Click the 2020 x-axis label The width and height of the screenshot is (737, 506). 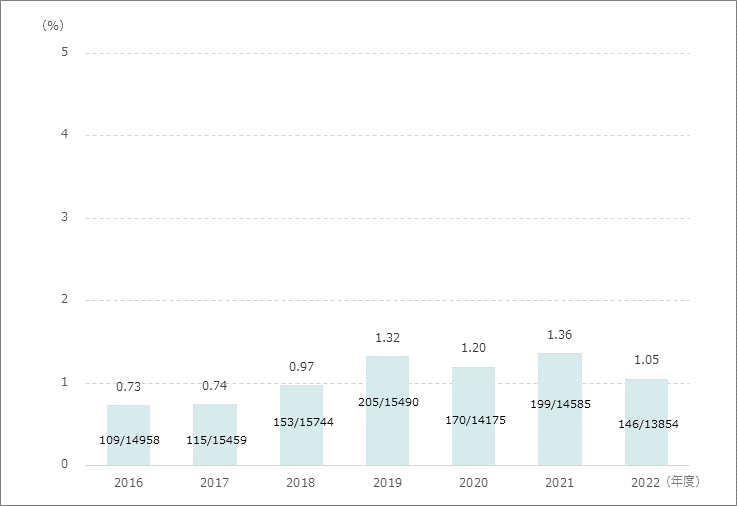click(473, 483)
